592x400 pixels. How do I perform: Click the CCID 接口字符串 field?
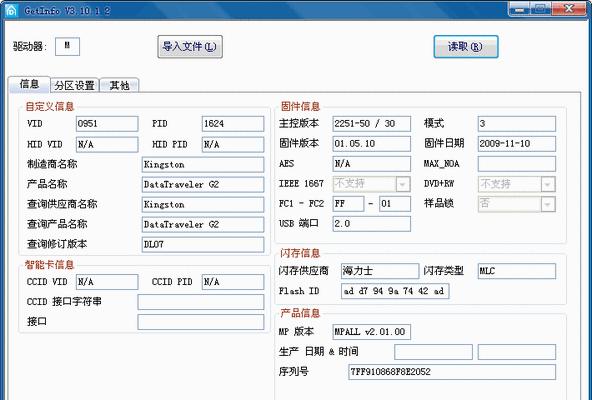point(201,302)
